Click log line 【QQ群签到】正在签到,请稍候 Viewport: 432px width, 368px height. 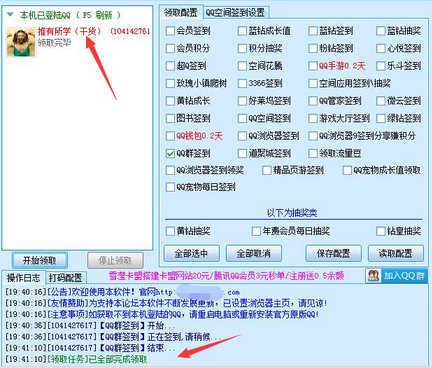113,337
